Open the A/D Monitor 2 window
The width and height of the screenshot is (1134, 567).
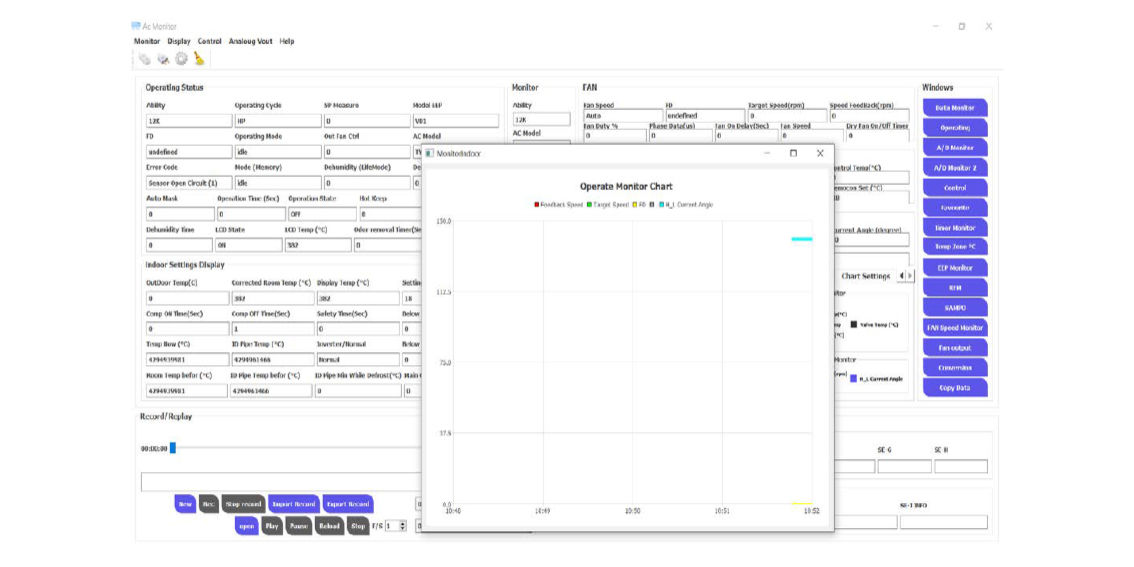pos(955,168)
